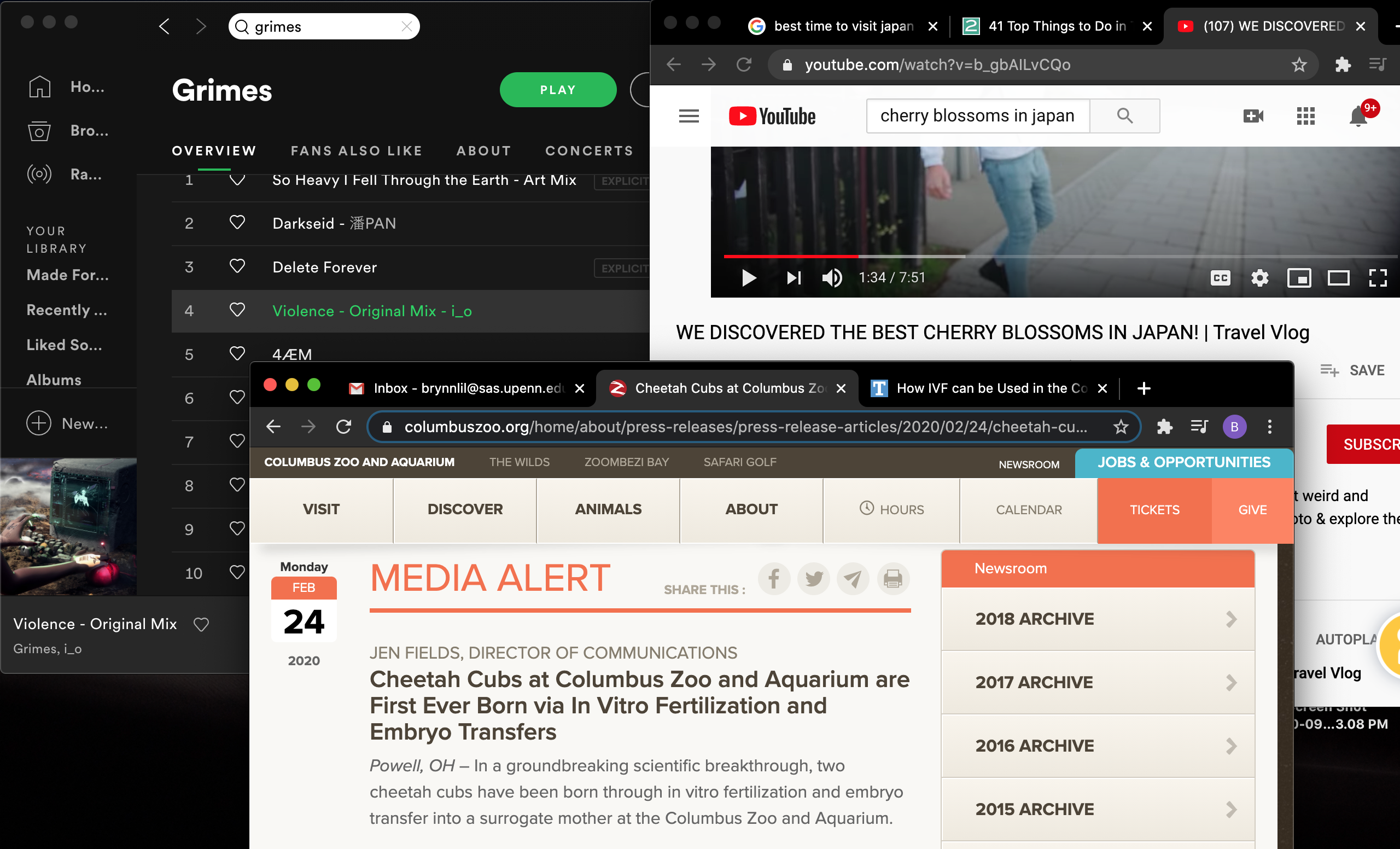Open Browse in Spotify sidebar
The width and height of the screenshot is (1400, 849).
click(68, 131)
